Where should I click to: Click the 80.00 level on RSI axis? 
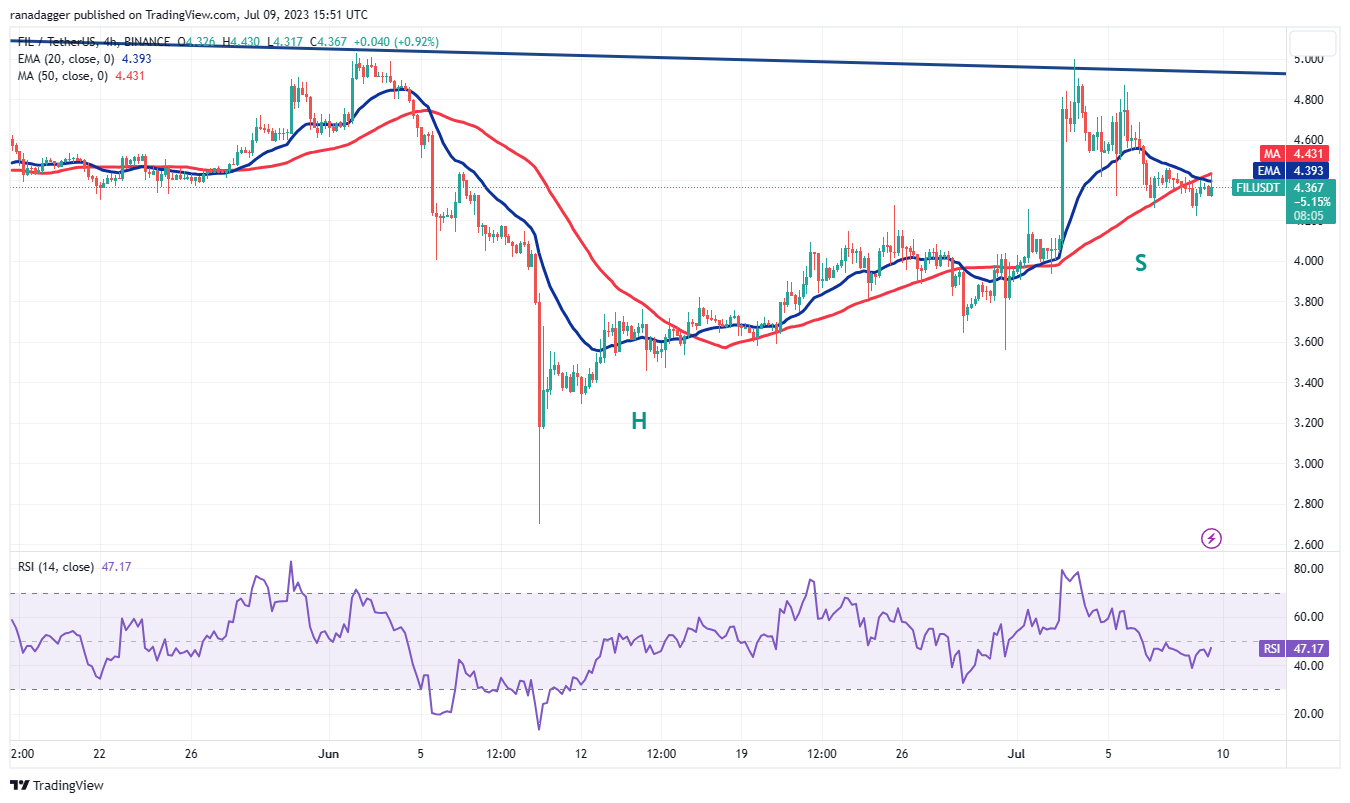tap(1309, 569)
